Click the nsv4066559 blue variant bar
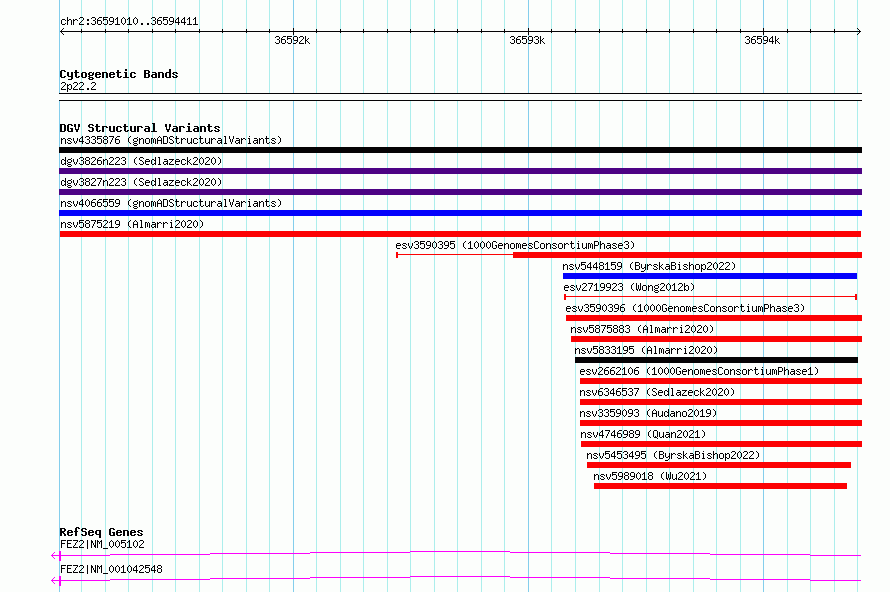This screenshot has width=890, height=592. [460, 213]
